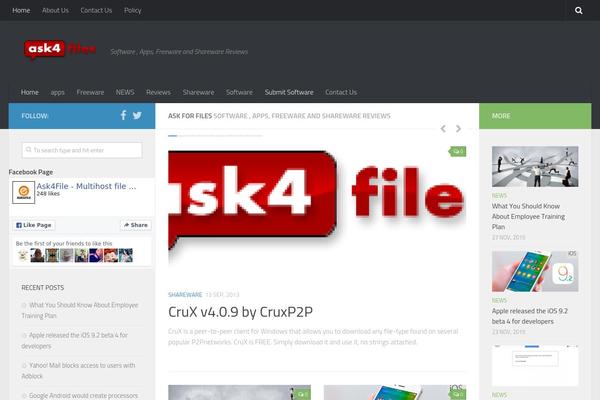Open About Us in top bar

tap(55, 10)
